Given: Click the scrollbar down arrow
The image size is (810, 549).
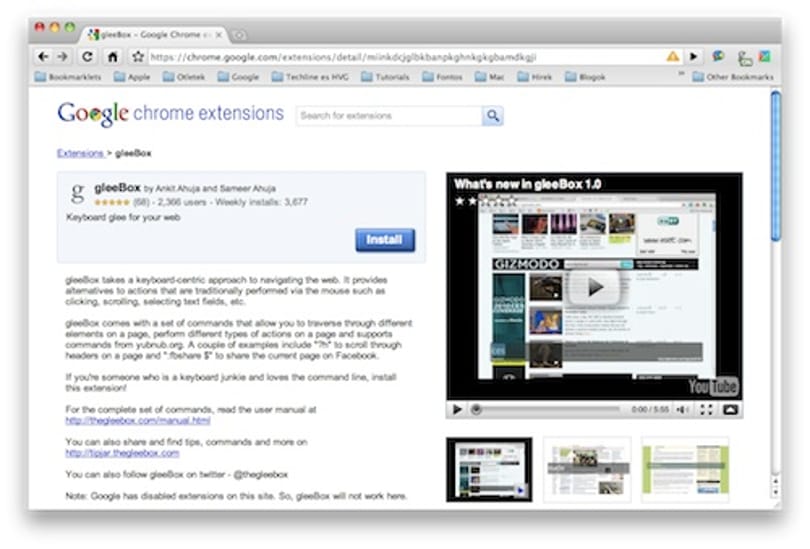Looking at the screenshot, I should [775, 493].
